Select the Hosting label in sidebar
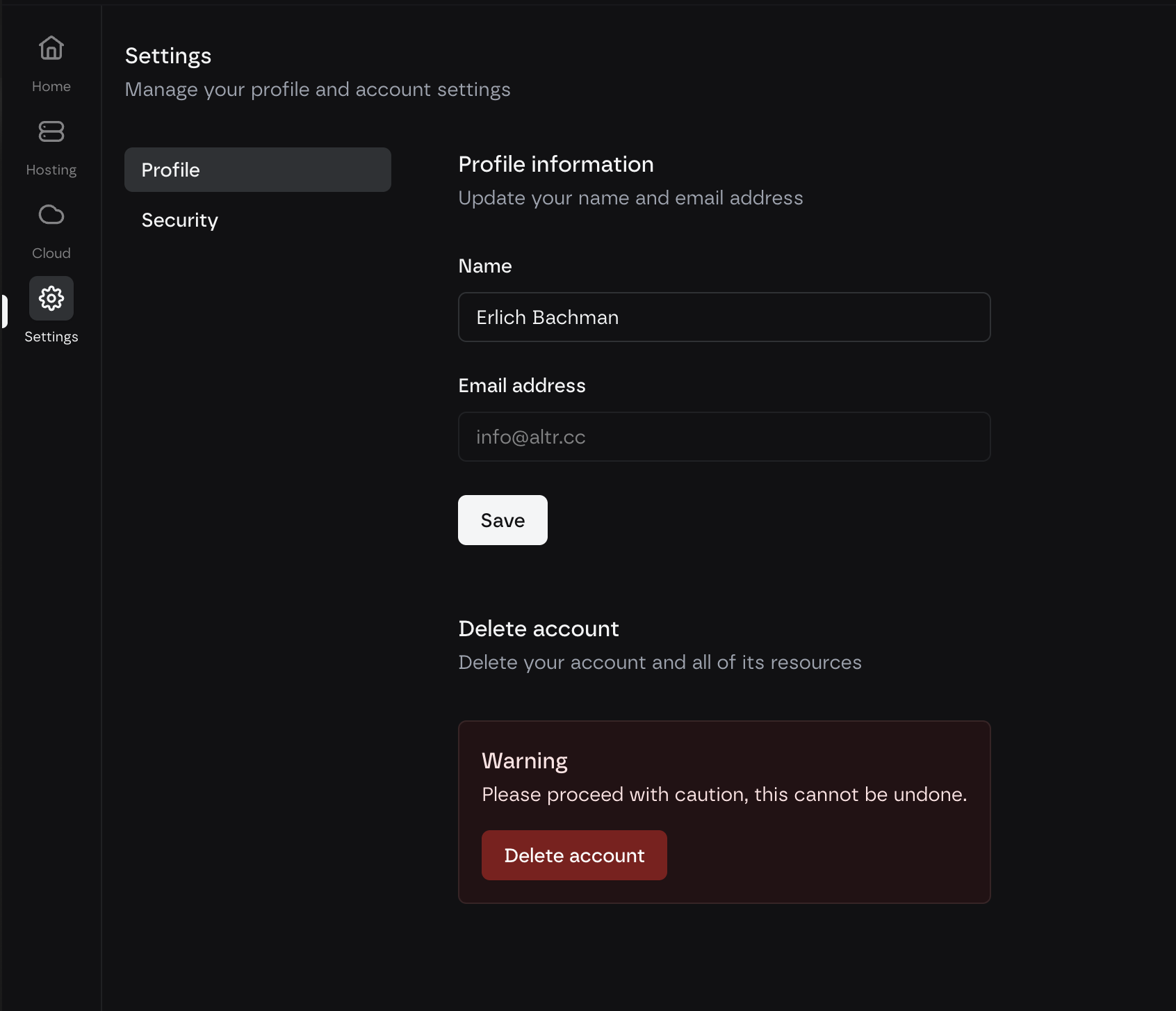 pyautogui.click(x=51, y=170)
